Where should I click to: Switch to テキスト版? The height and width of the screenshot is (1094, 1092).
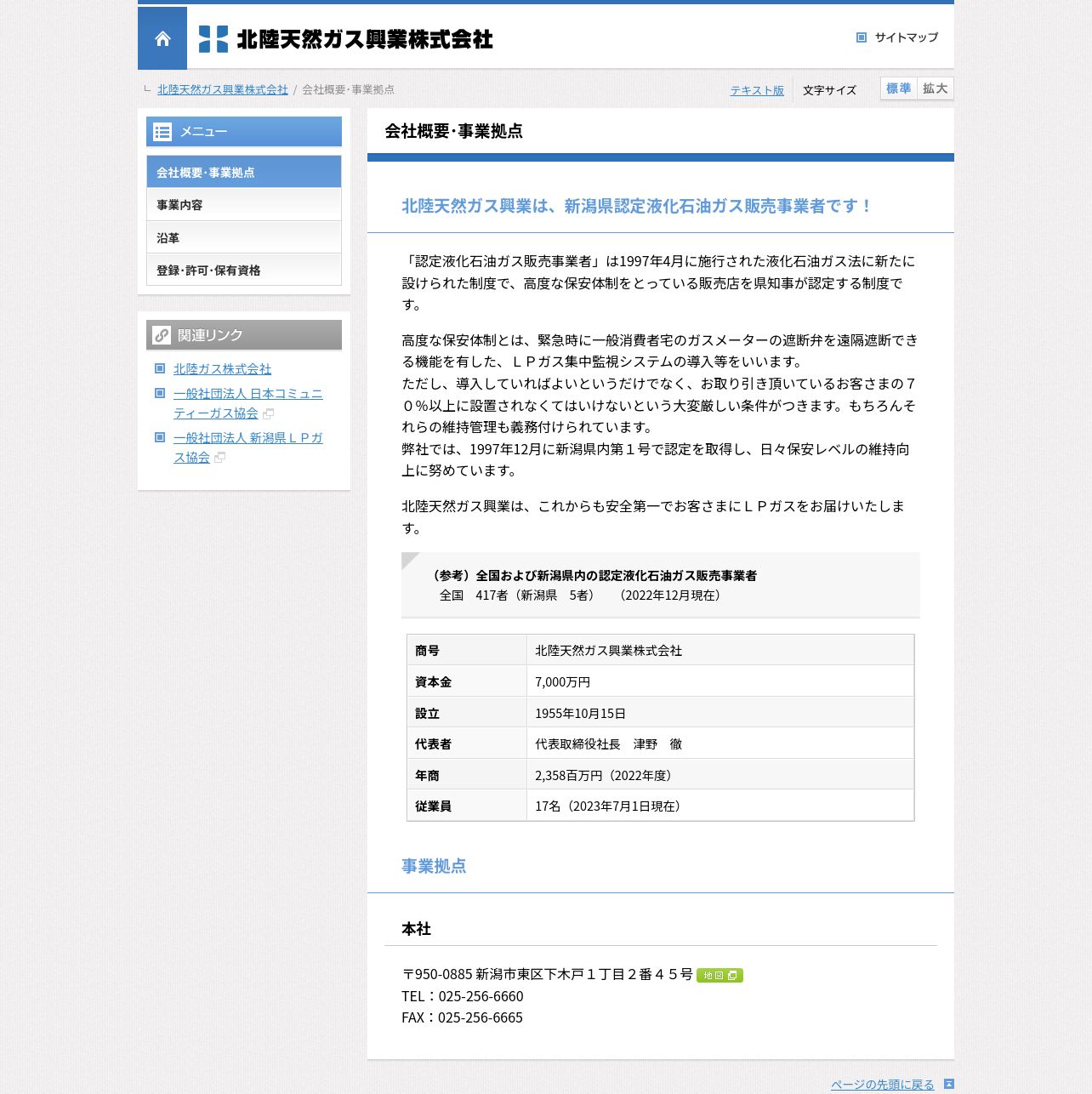757,90
